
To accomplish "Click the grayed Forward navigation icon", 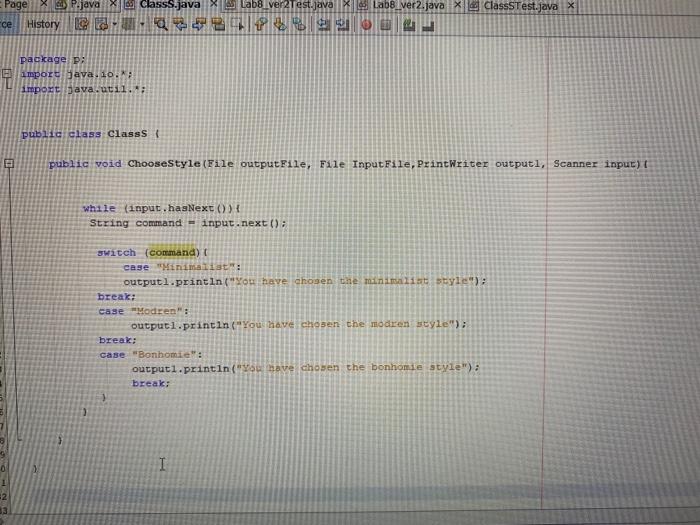I will pos(129,24).
